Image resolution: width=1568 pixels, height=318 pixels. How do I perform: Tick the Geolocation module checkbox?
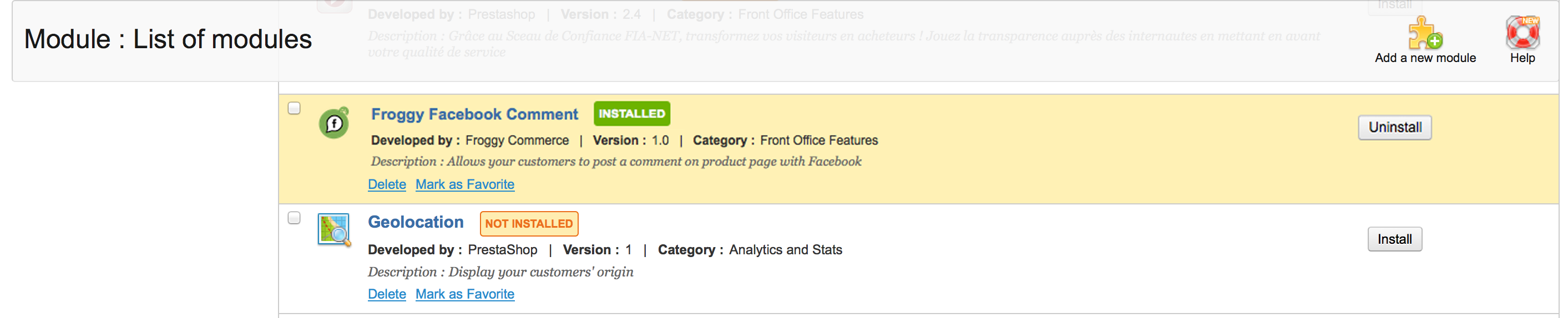(x=294, y=218)
